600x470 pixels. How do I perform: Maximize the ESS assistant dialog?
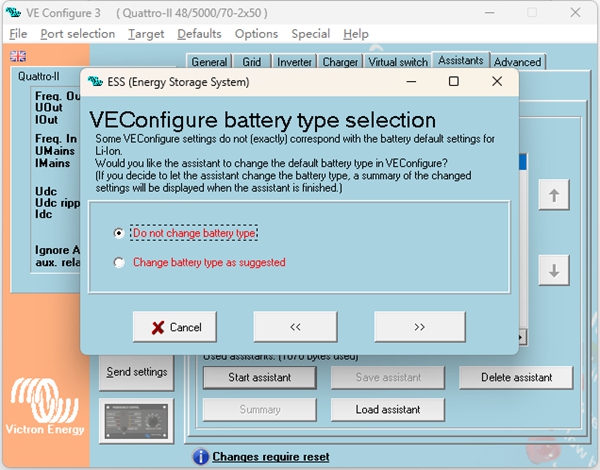(454, 81)
